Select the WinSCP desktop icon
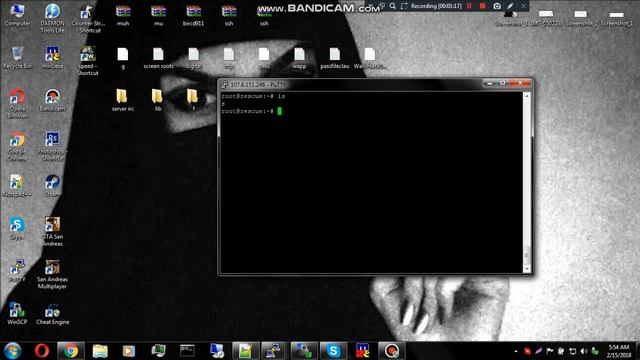 click(17, 313)
